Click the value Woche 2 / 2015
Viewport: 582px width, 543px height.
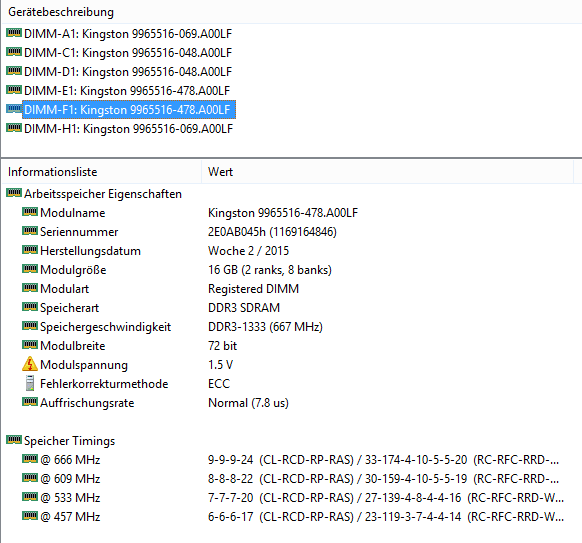click(248, 251)
